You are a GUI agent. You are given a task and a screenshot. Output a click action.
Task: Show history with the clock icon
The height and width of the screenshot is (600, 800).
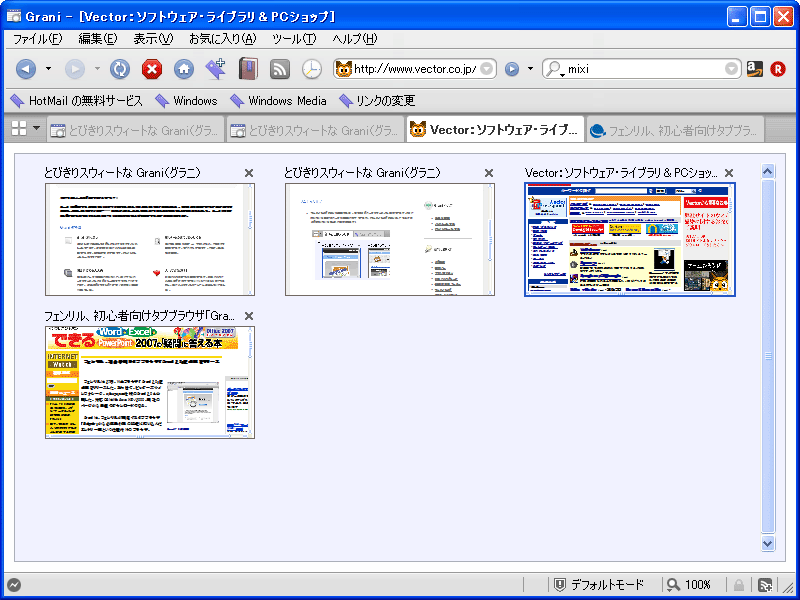[312, 69]
